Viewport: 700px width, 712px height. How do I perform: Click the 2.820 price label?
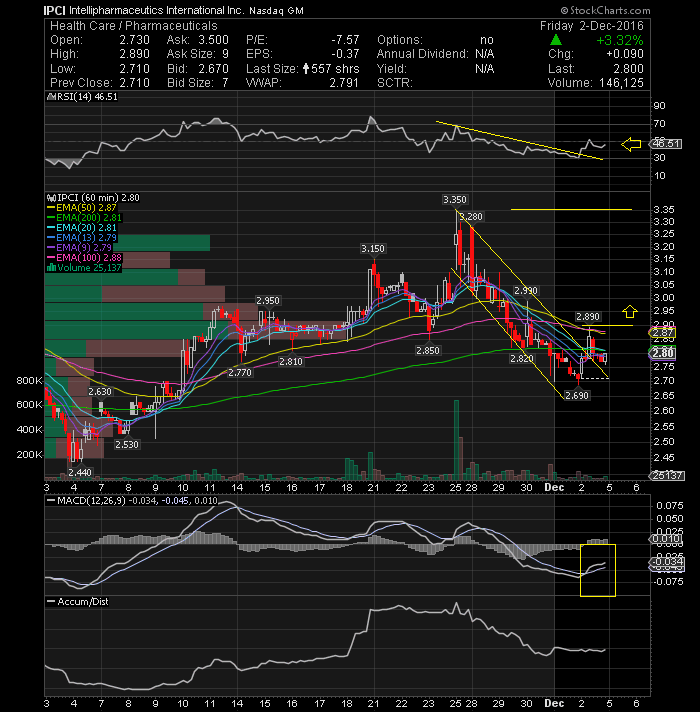[522, 359]
